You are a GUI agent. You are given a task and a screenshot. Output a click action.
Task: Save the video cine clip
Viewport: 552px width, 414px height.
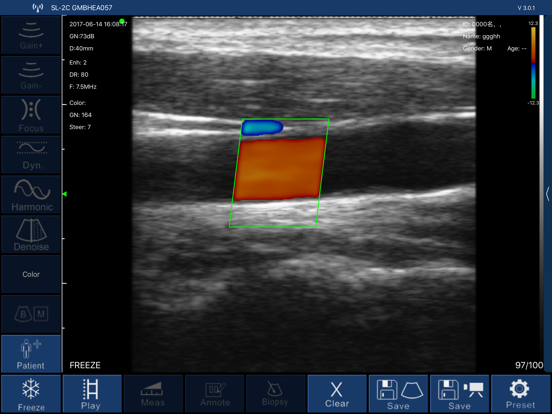pyautogui.click(x=459, y=394)
